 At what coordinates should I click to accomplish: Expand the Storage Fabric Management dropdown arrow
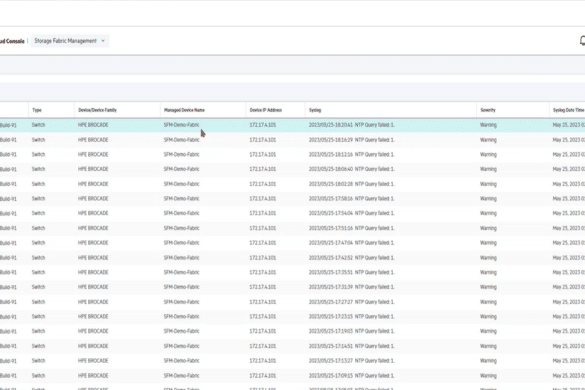click(103, 41)
